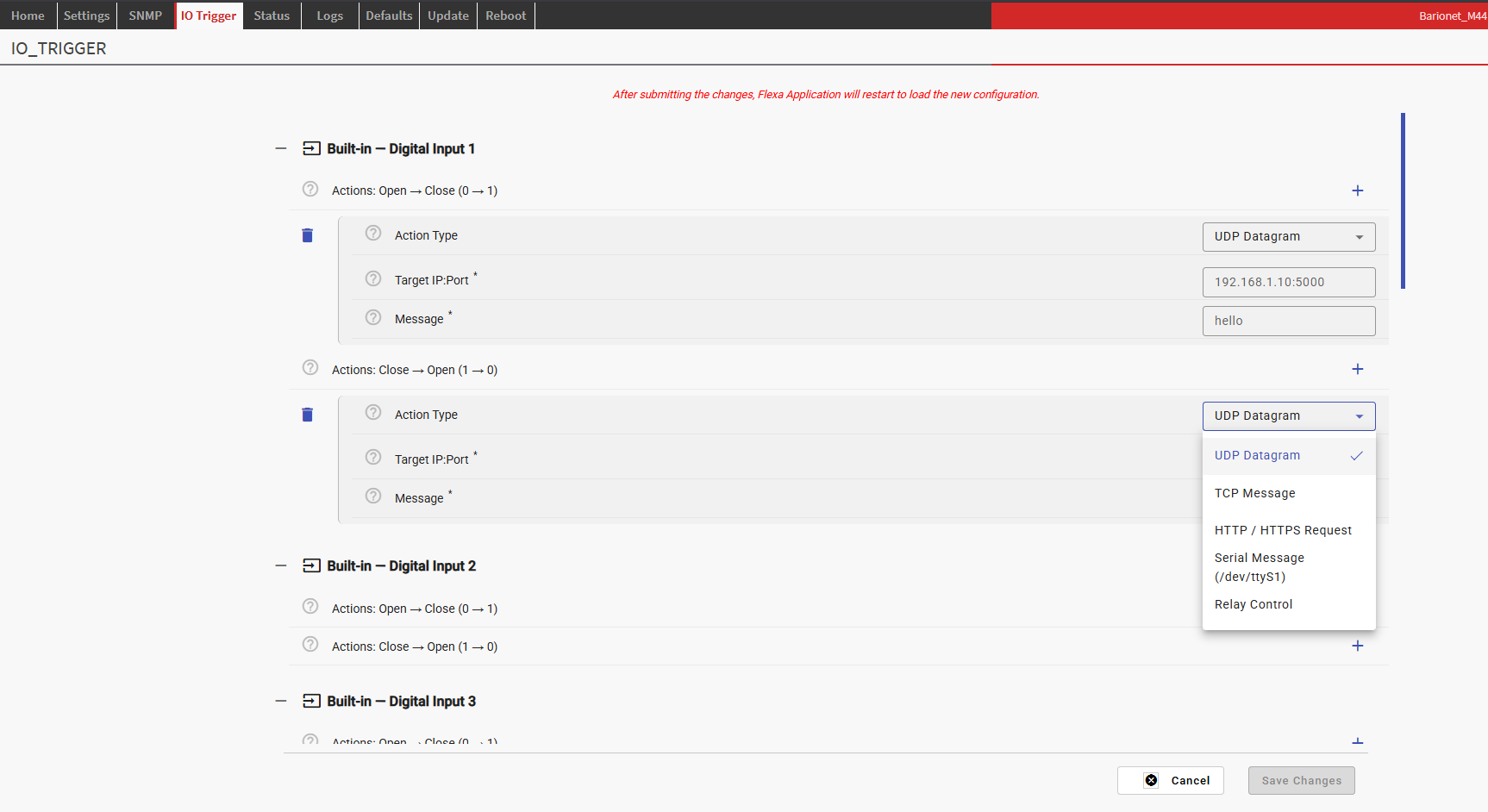
Task: Add action to Digital Input 1 Open→Close
Action: pos(1357,191)
